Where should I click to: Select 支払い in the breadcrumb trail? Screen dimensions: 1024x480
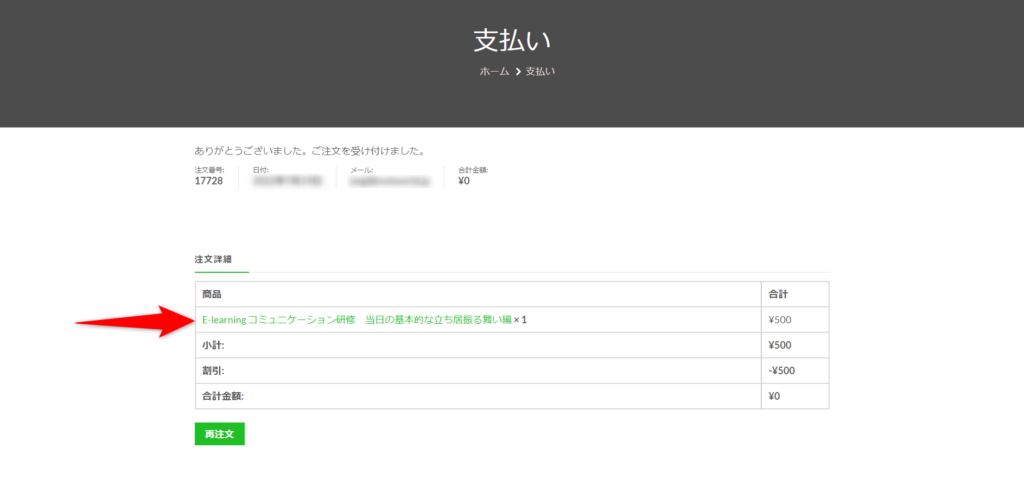pos(540,72)
